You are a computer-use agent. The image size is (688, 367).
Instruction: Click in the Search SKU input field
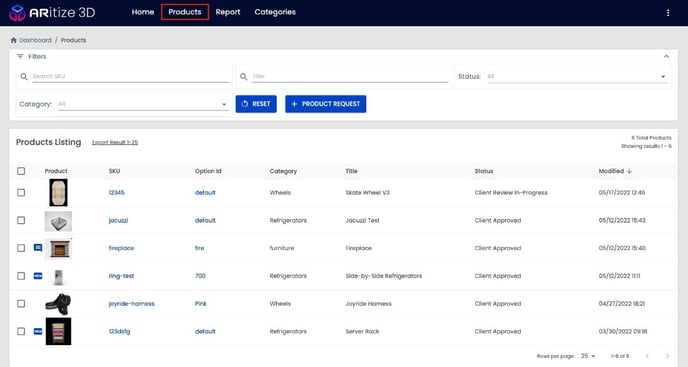[131, 76]
